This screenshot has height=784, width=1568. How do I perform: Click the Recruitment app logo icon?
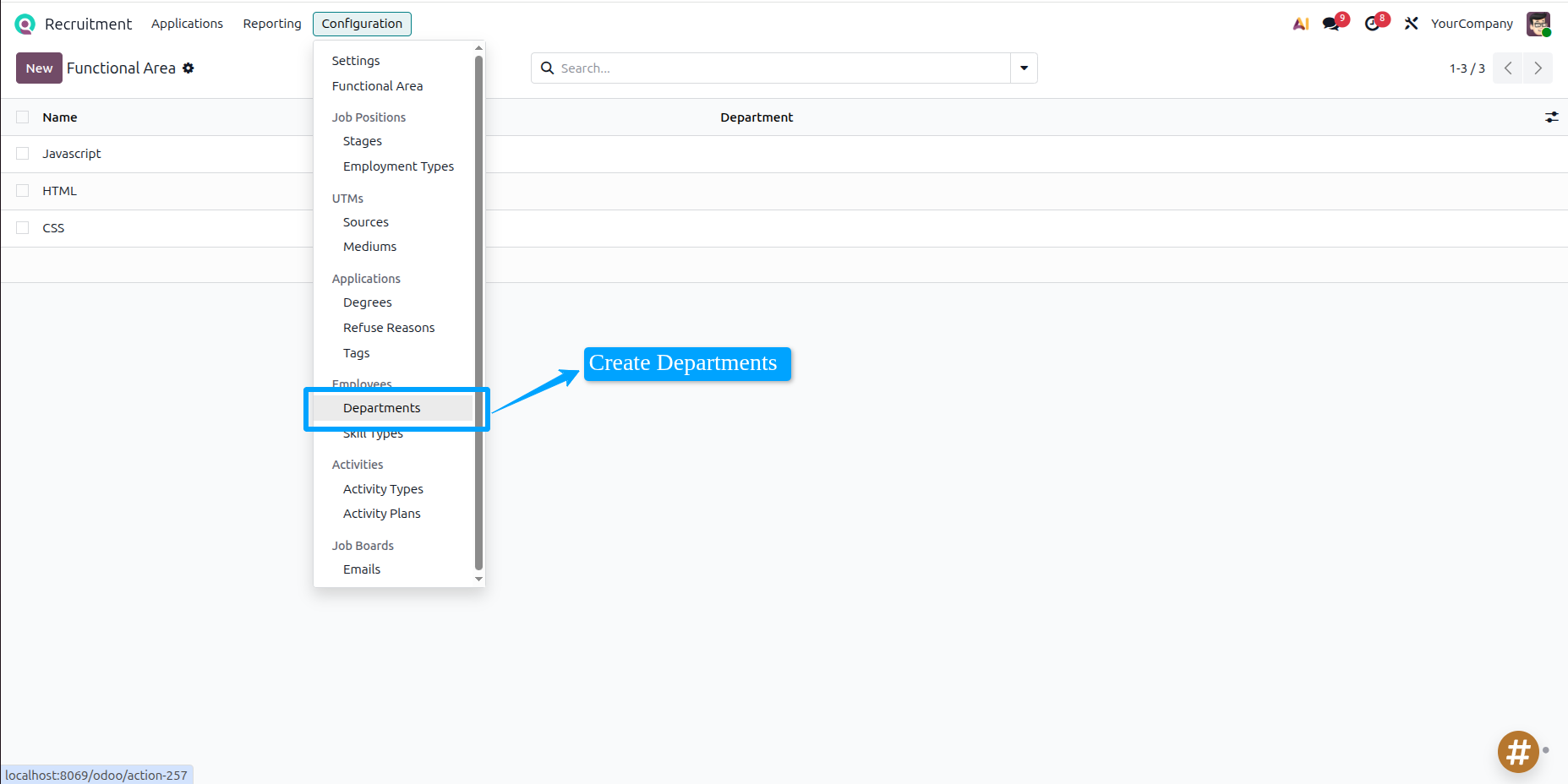pos(25,24)
